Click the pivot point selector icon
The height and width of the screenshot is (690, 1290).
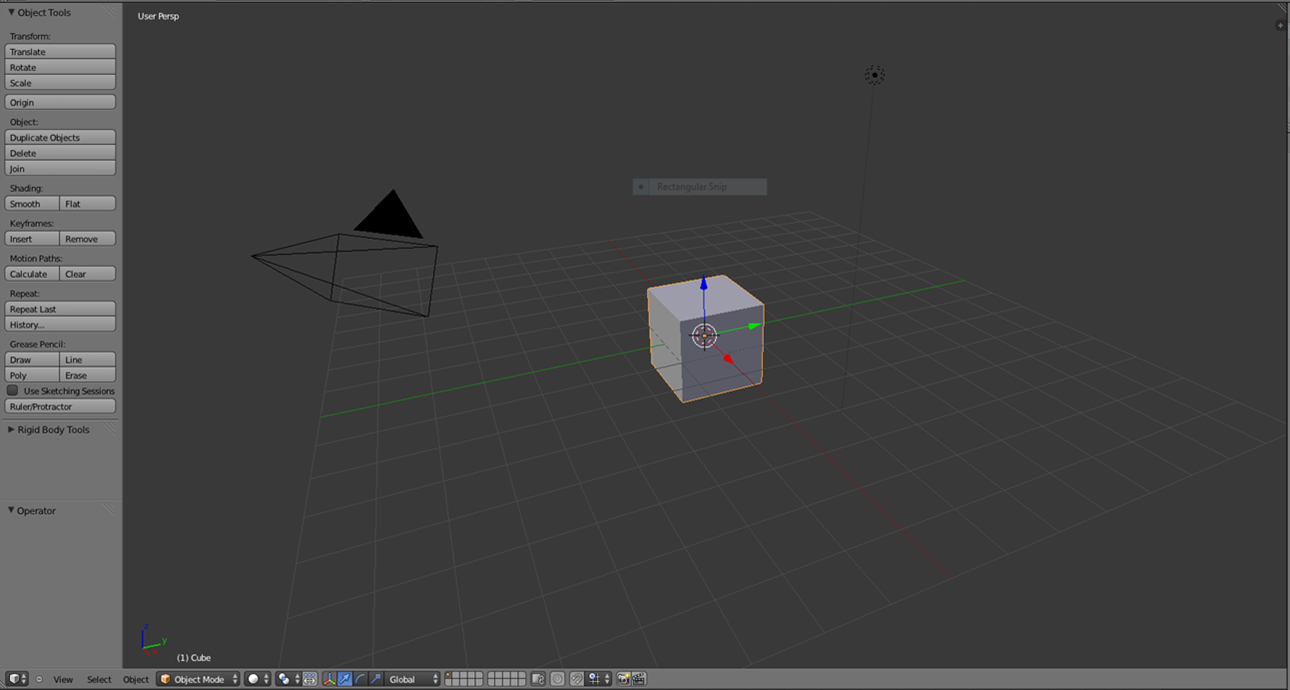284,679
